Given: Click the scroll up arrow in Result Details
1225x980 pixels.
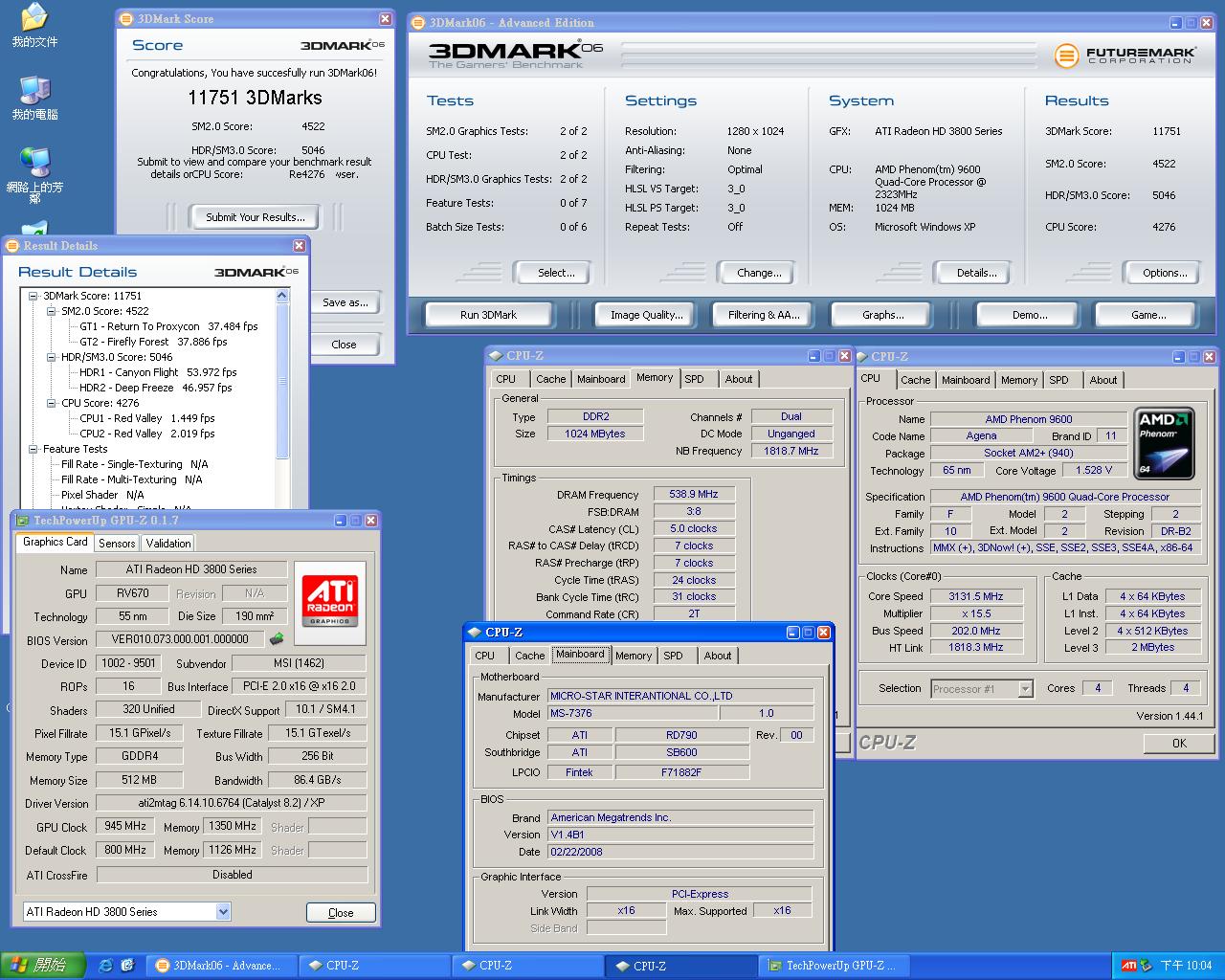Looking at the screenshot, I should tap(282, 296).
